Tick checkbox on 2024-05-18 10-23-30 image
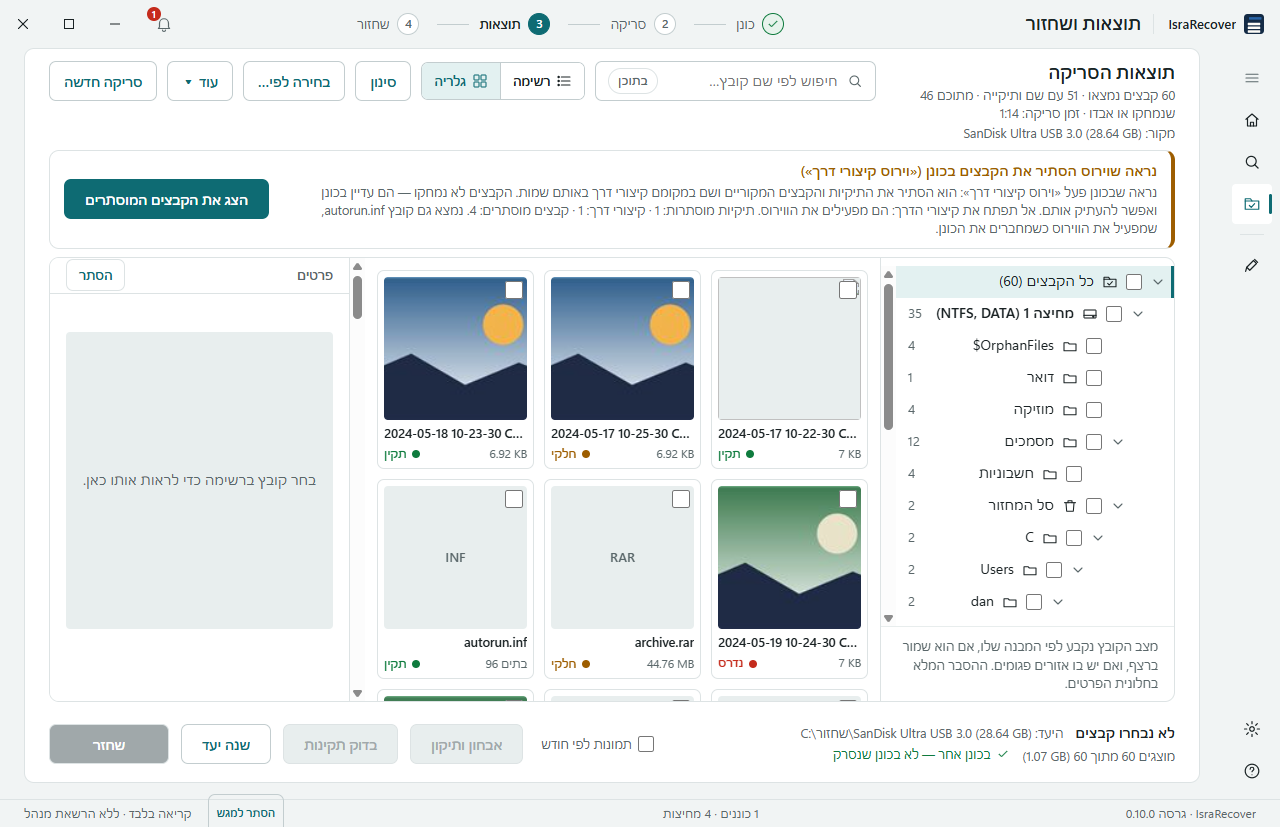 514,290
